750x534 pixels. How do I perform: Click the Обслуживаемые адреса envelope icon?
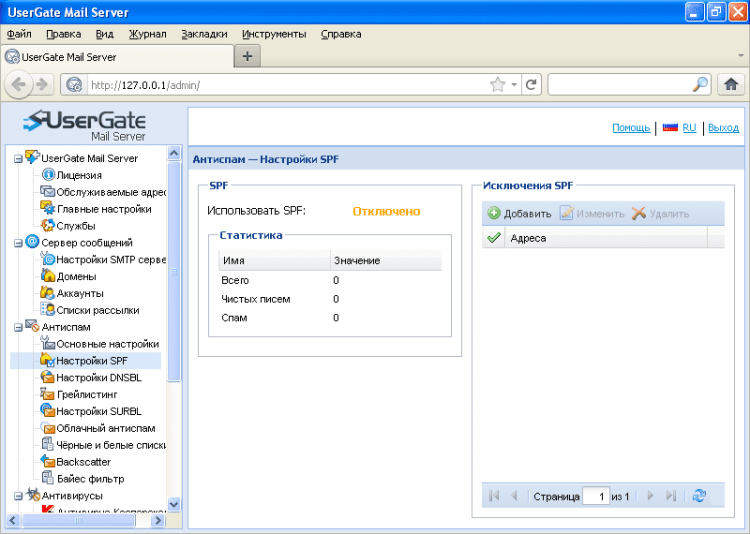coord(47,192)
